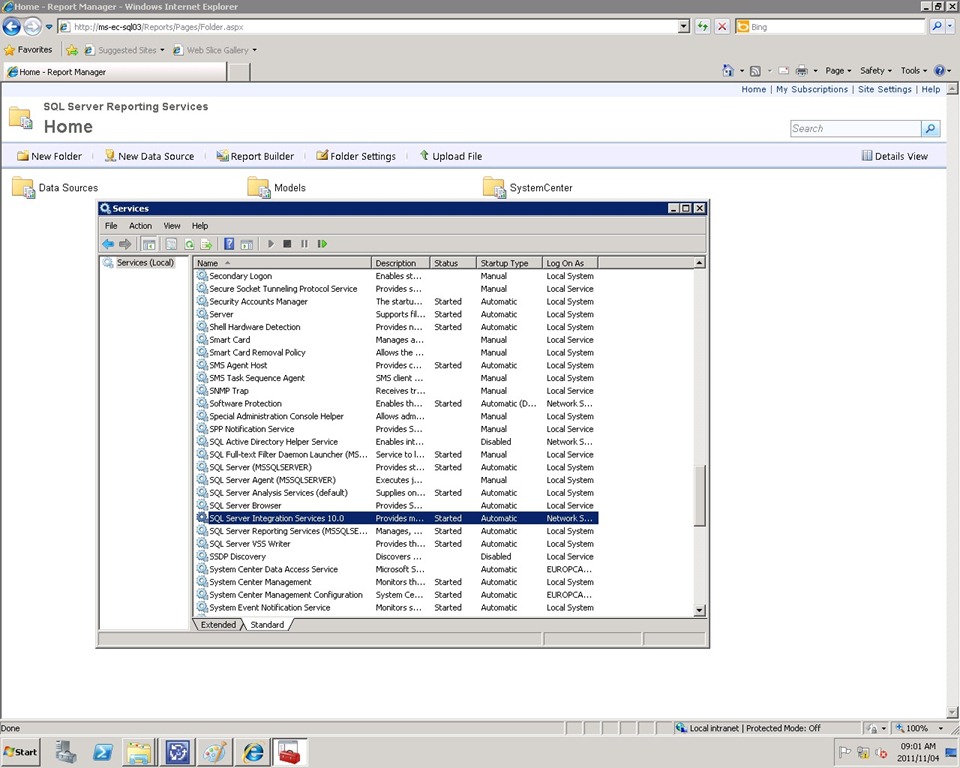This screenshot has width=960, height=768.
Task: Click the Upload File button
Action: [x=450, y=156]
